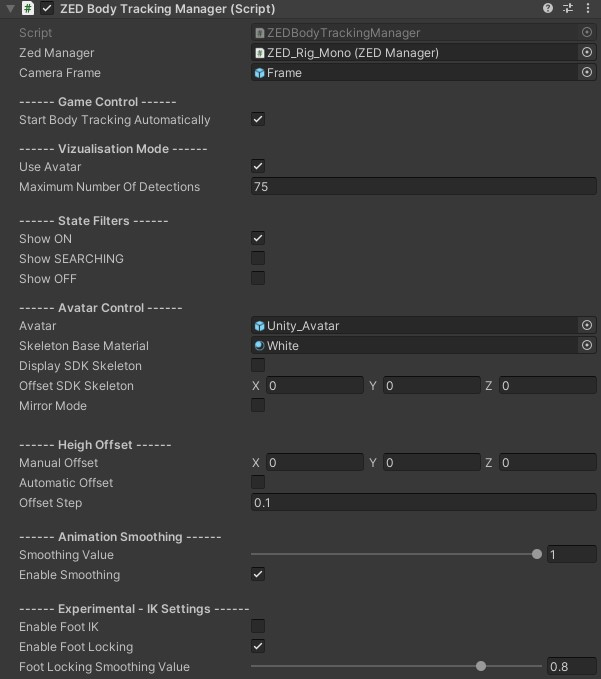Click the Smoothing Value number field
This screenshot has height=679, width=601.
pyautogui.click(x=572, y=554)
